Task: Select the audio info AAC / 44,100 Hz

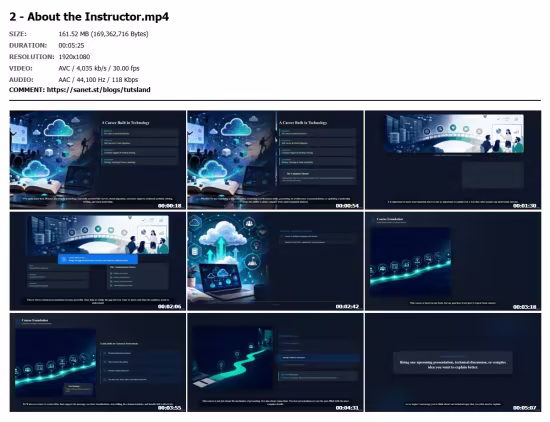Action: click(x=98, y=80)
